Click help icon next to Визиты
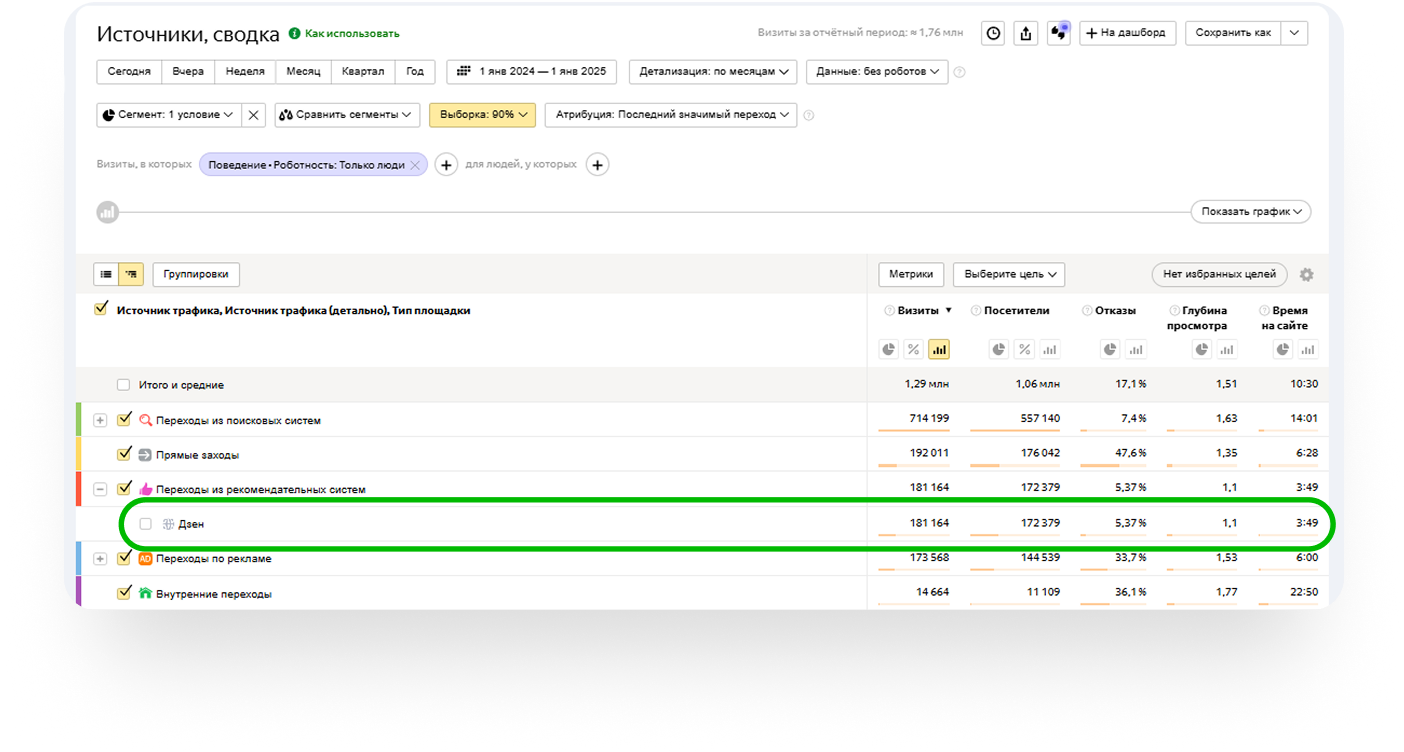 pos(889,311)
